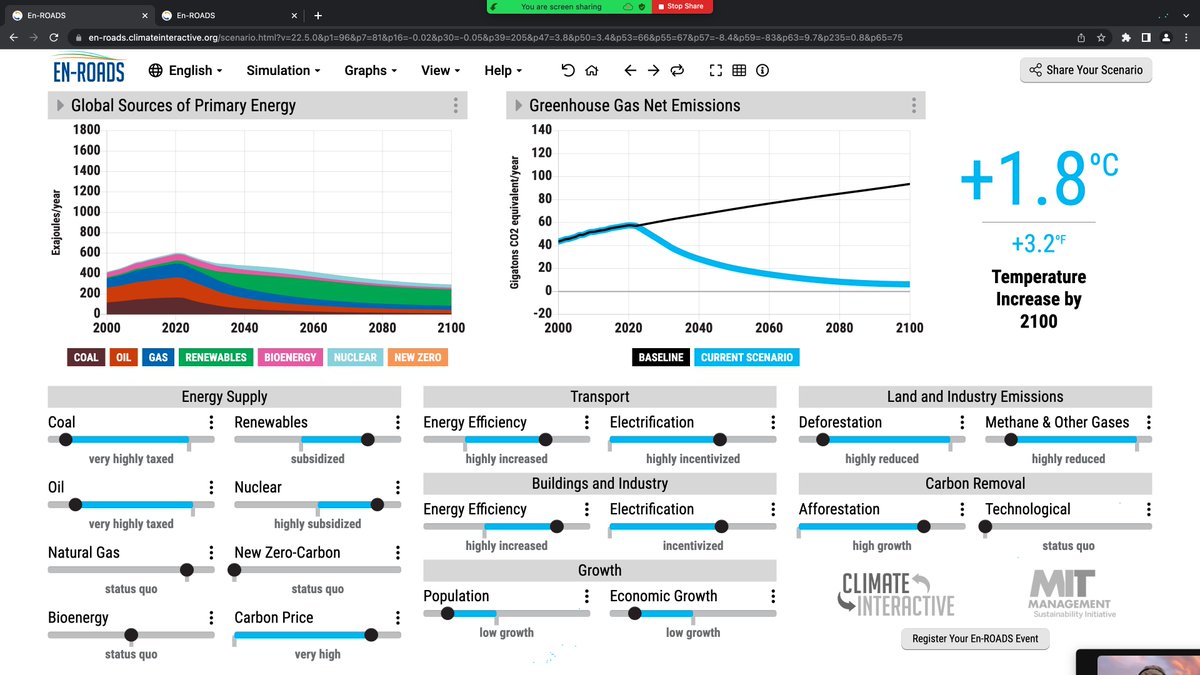The image size is (1200, 675).
Task: Click the +1.8°C temperature readout
Action: [x=1038, y=180]
